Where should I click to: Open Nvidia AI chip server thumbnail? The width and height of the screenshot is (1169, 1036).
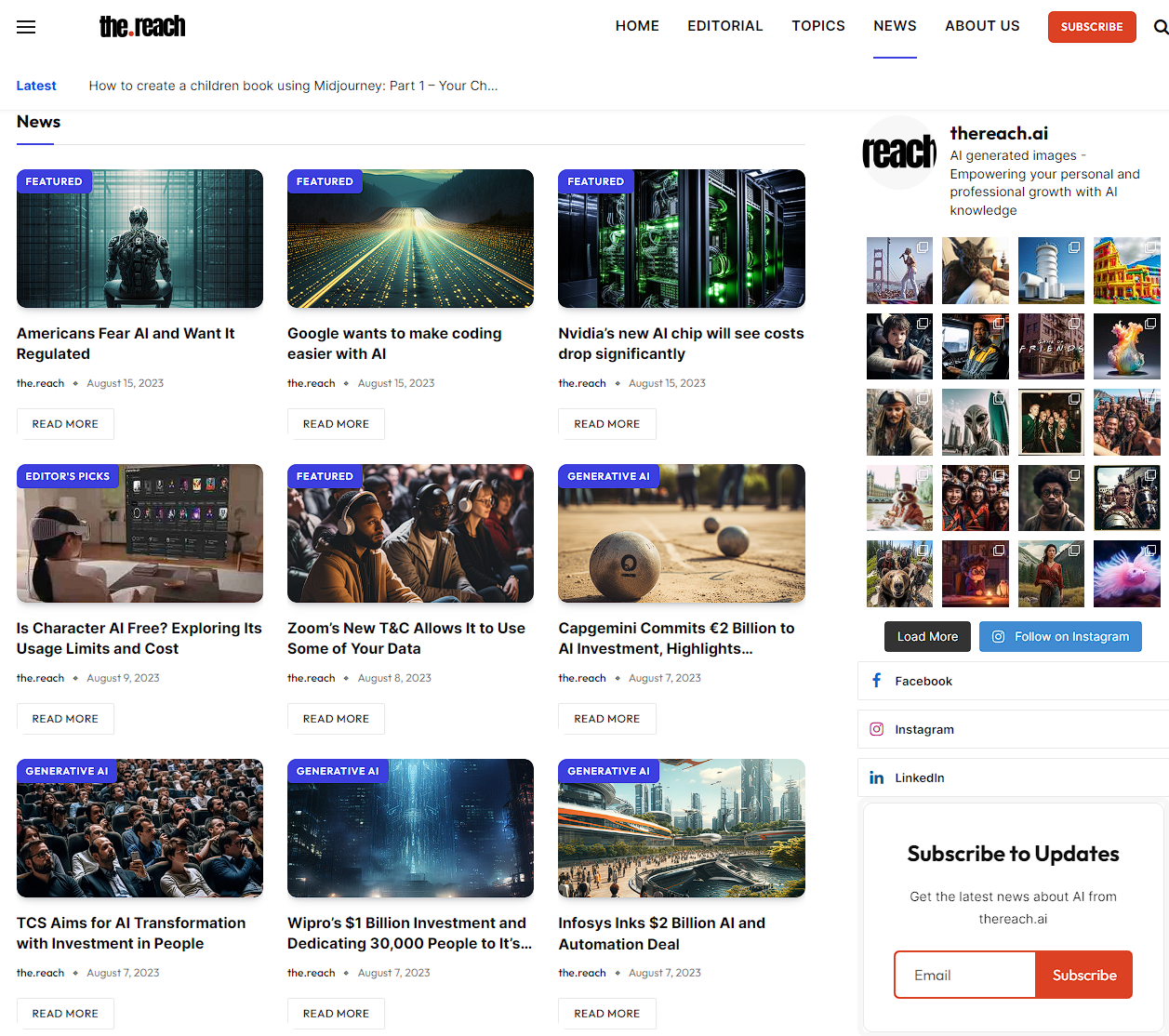click(x=682, y=238)
